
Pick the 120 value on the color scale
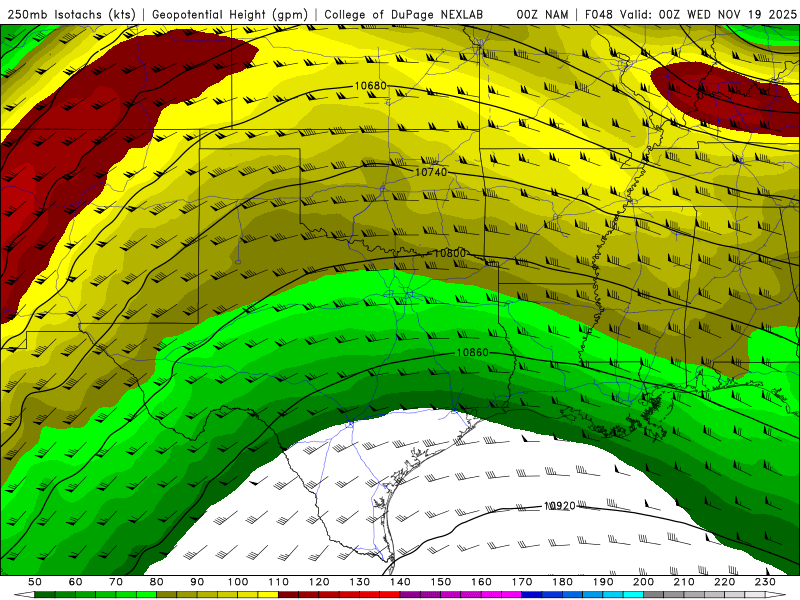click(319, 582)
